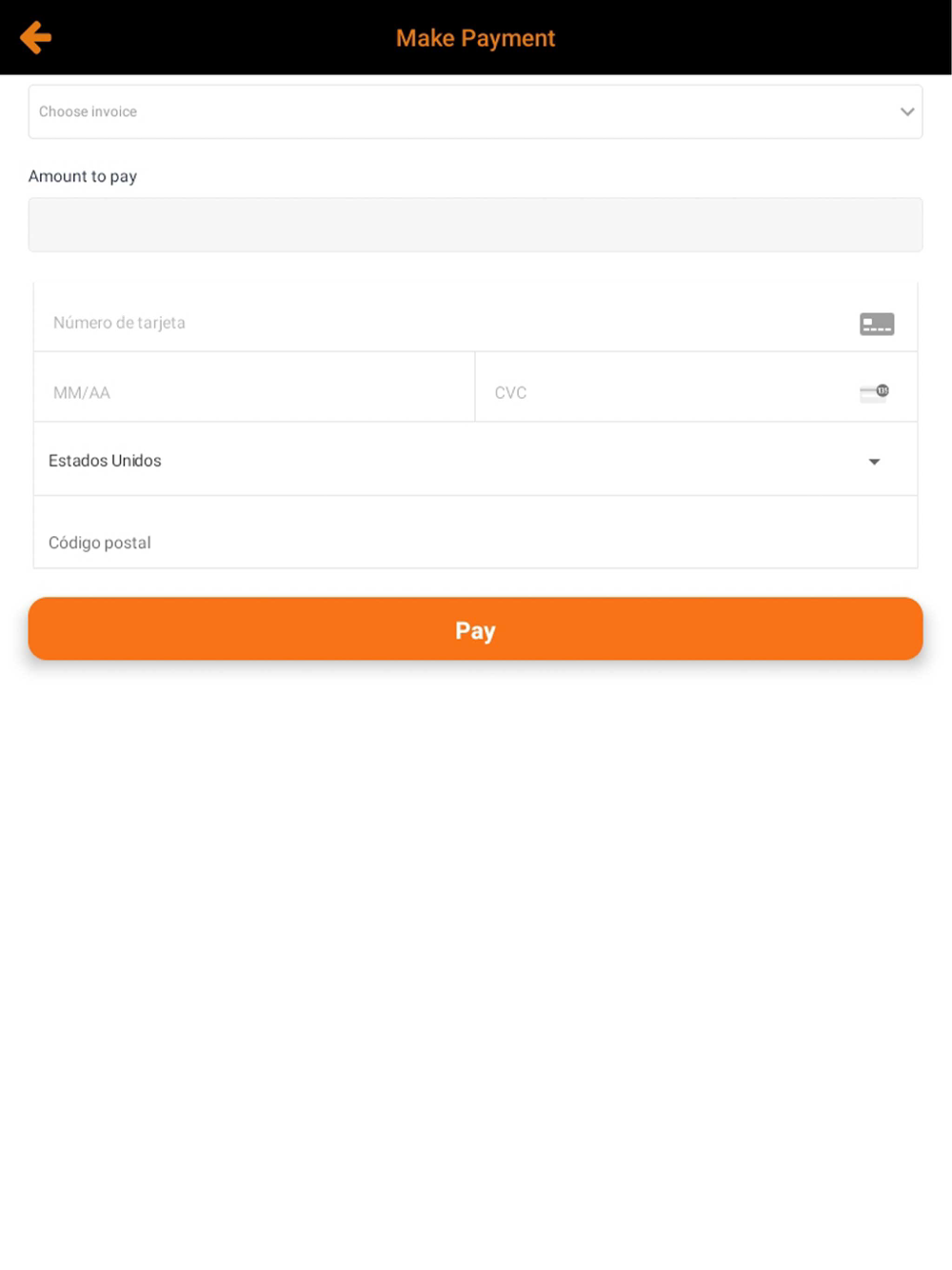Click the credit card icon in card number field
This screenshot has width=952, height=1270.
(x=876, y=324)
